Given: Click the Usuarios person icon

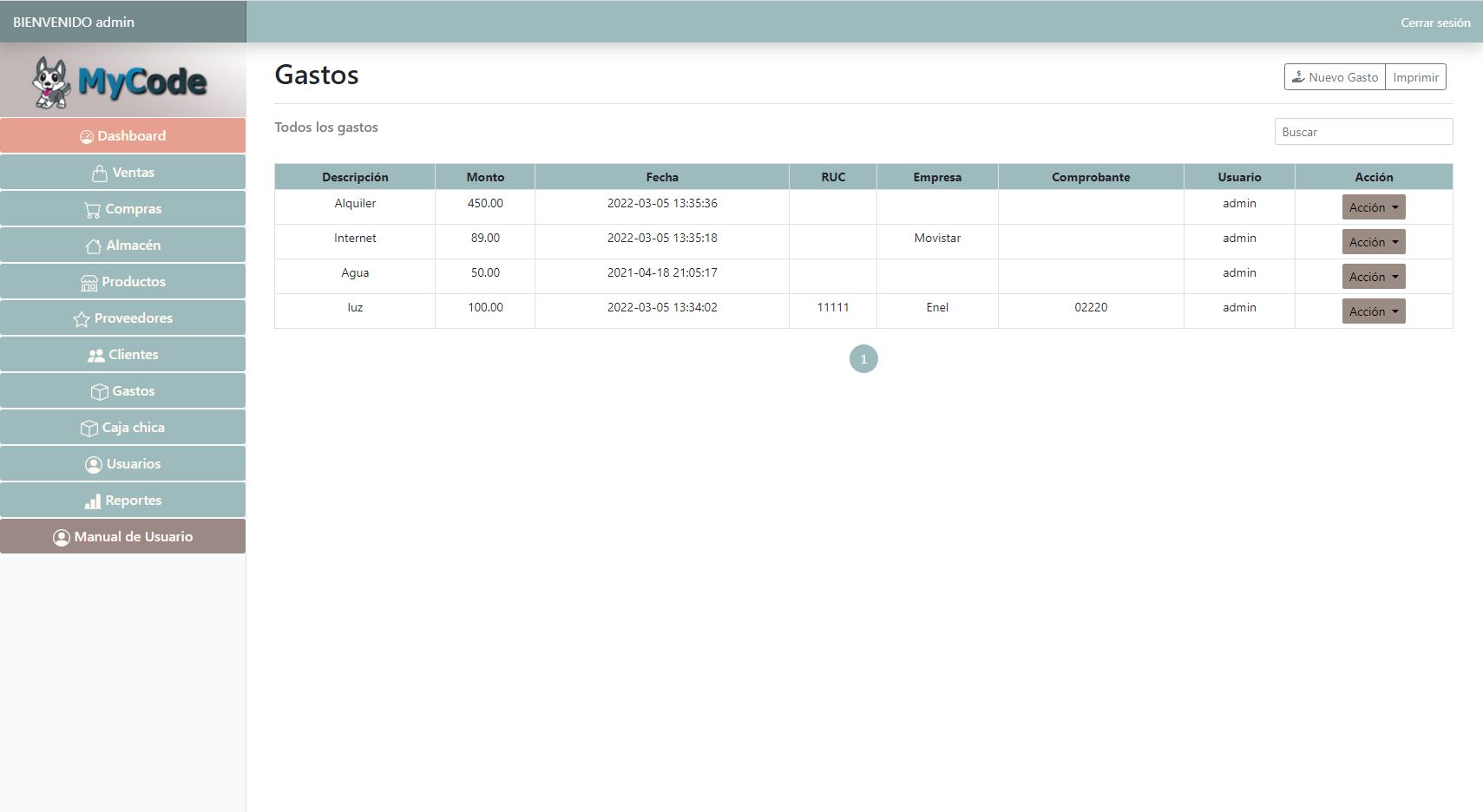Looking at the screenshot, I should pyautogui.click(x=94, y=464).
